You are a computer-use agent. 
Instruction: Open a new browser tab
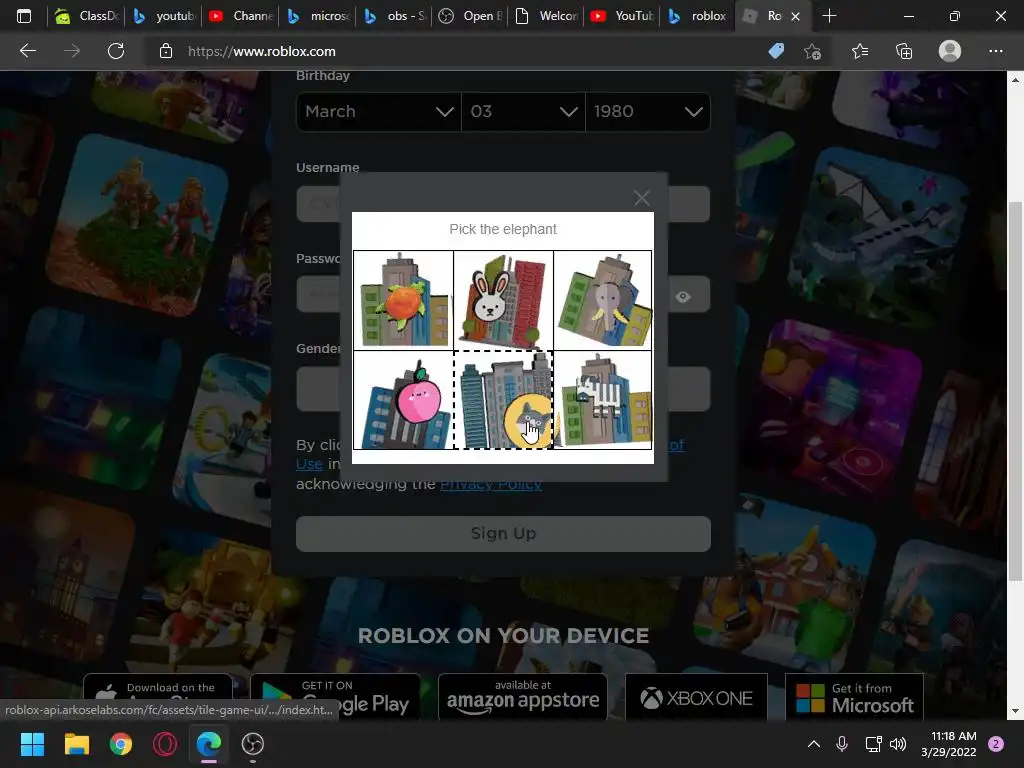(829, 16)
